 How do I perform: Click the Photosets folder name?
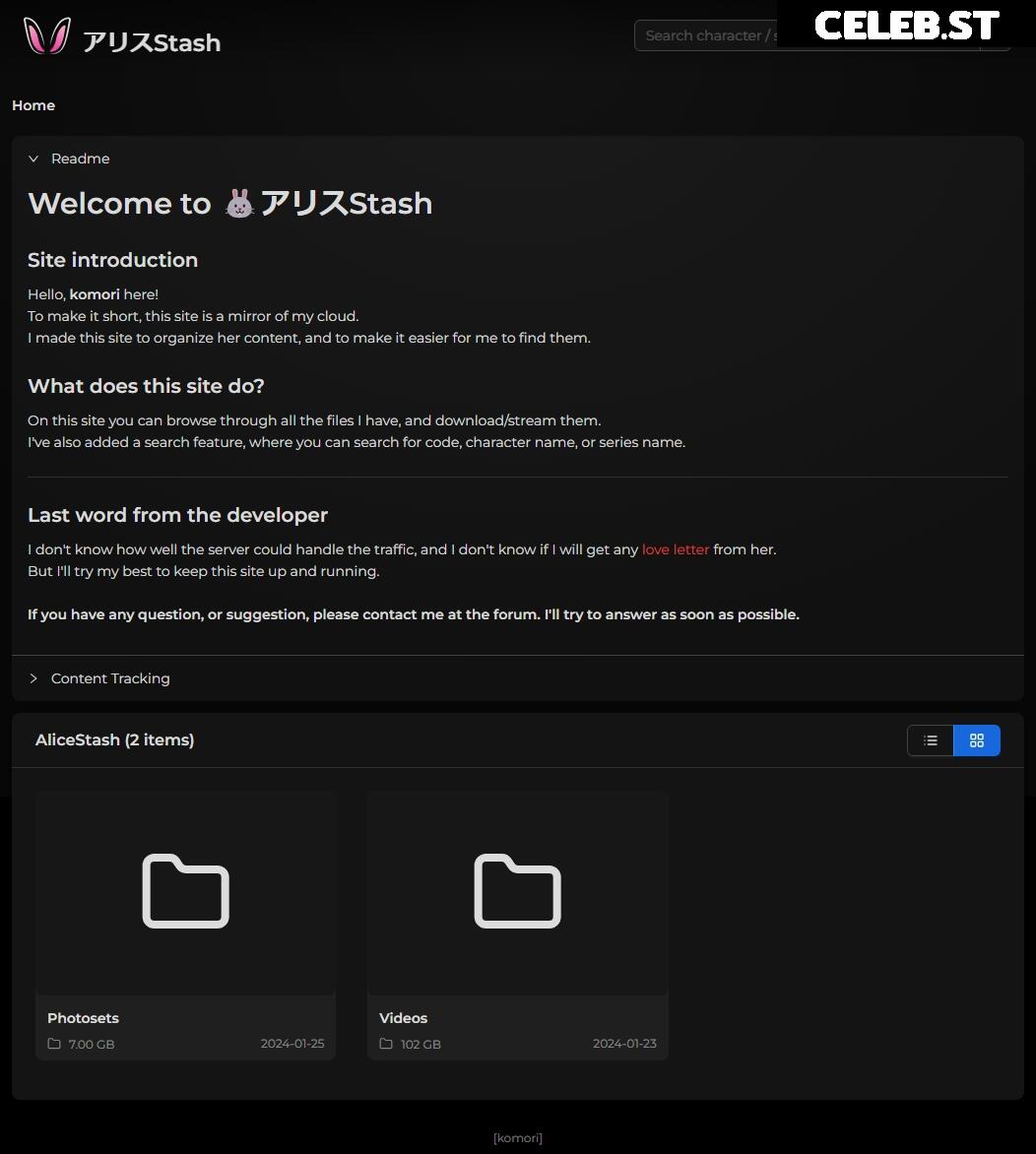(x=83, y=1018)
